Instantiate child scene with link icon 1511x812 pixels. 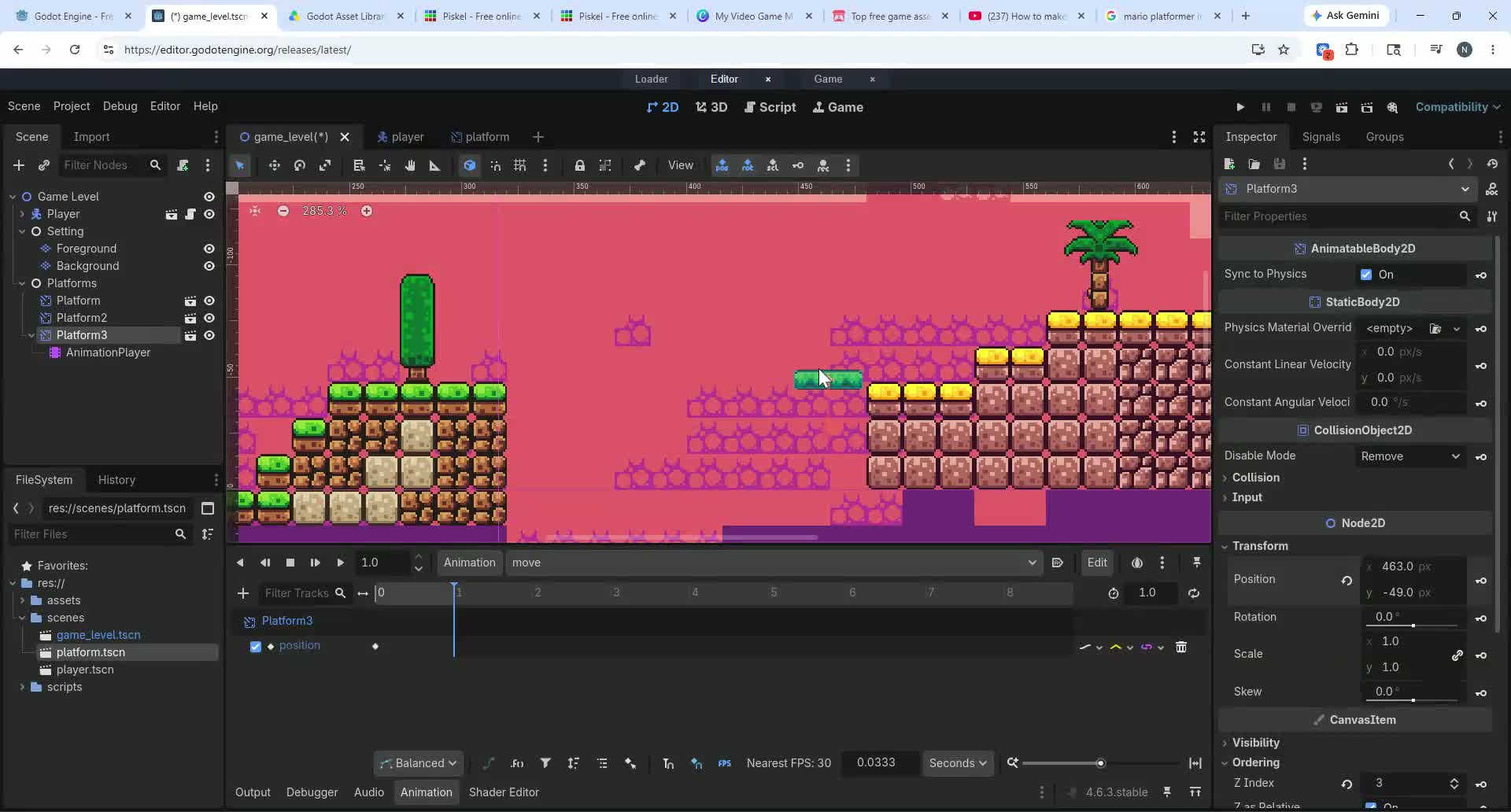click(44, 165)
